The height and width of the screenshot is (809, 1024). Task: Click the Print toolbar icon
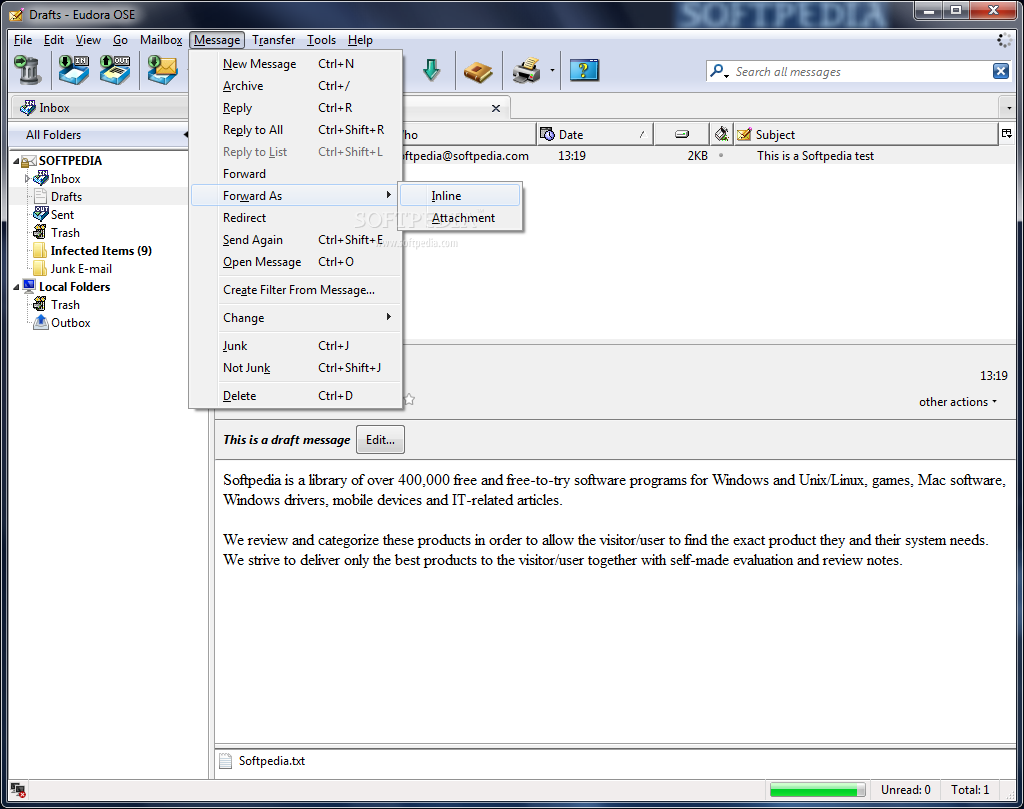[526, 70]
